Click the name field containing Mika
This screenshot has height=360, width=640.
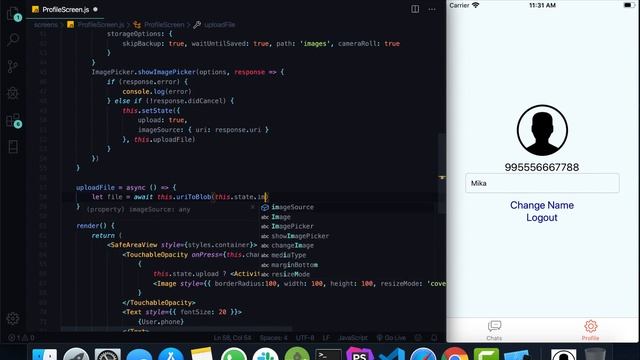(542, 183)
